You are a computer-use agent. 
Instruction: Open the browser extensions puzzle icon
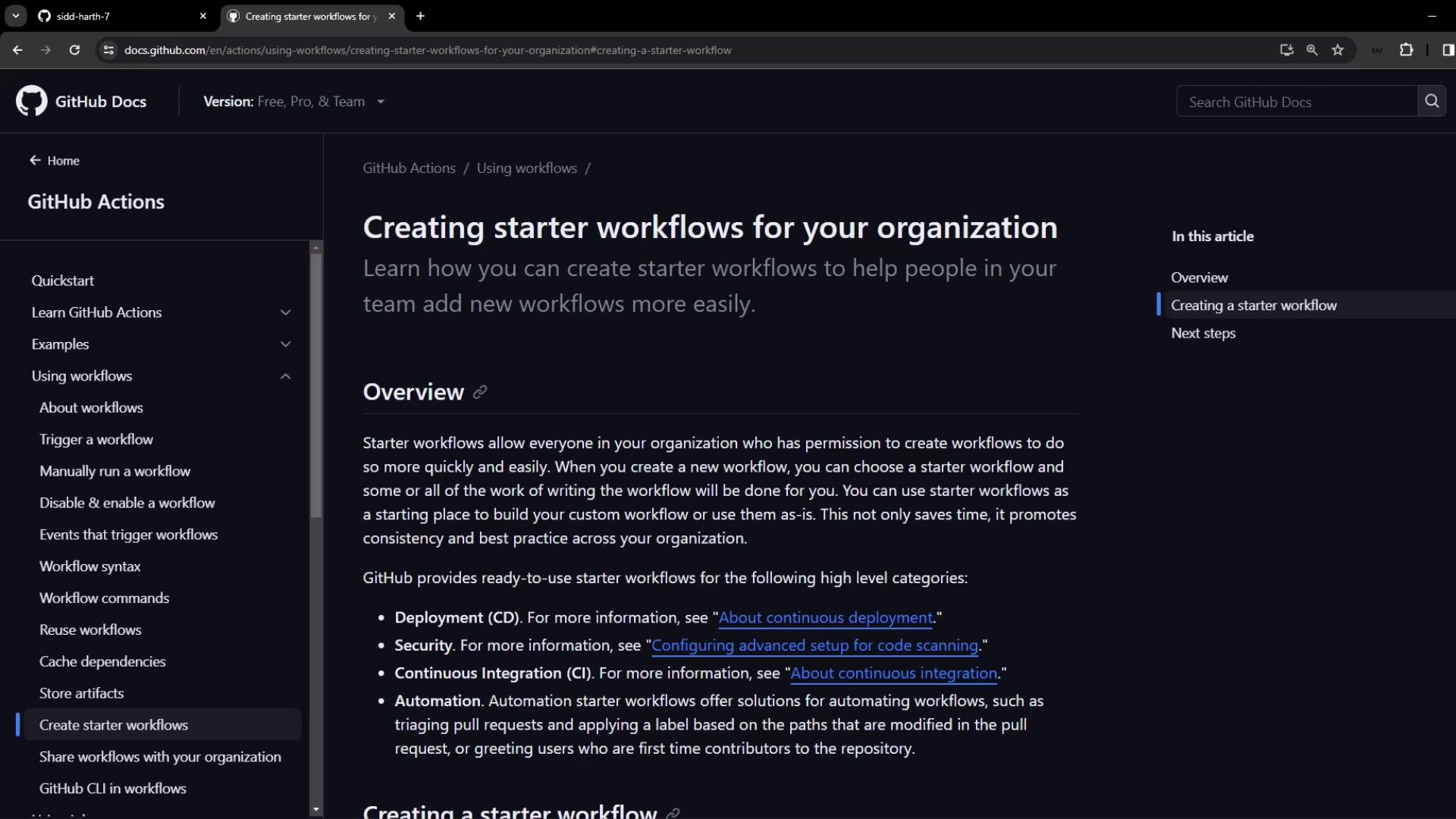click(x=1406, y=50)
